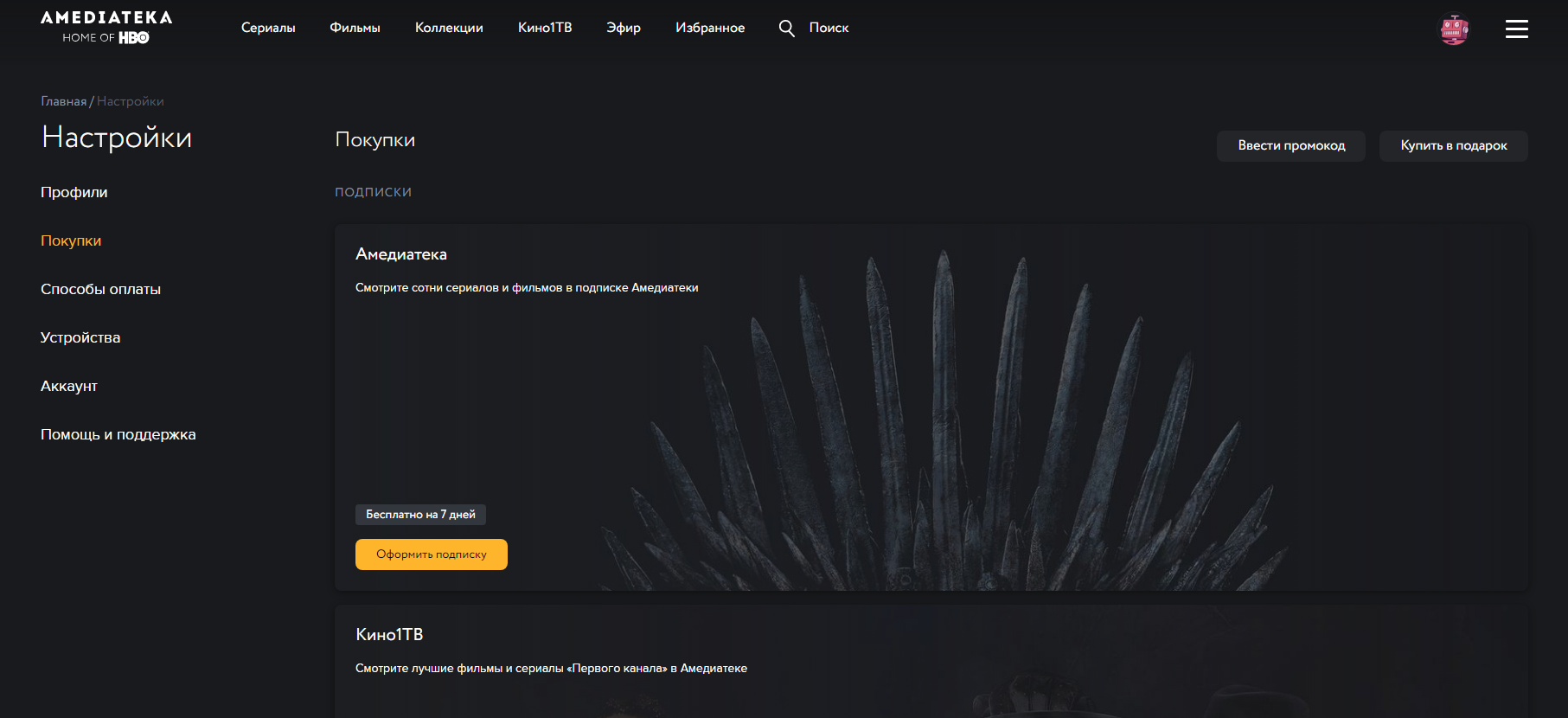
Task: Follow the Главная breadcrumb link
Action: click(64, 101)
